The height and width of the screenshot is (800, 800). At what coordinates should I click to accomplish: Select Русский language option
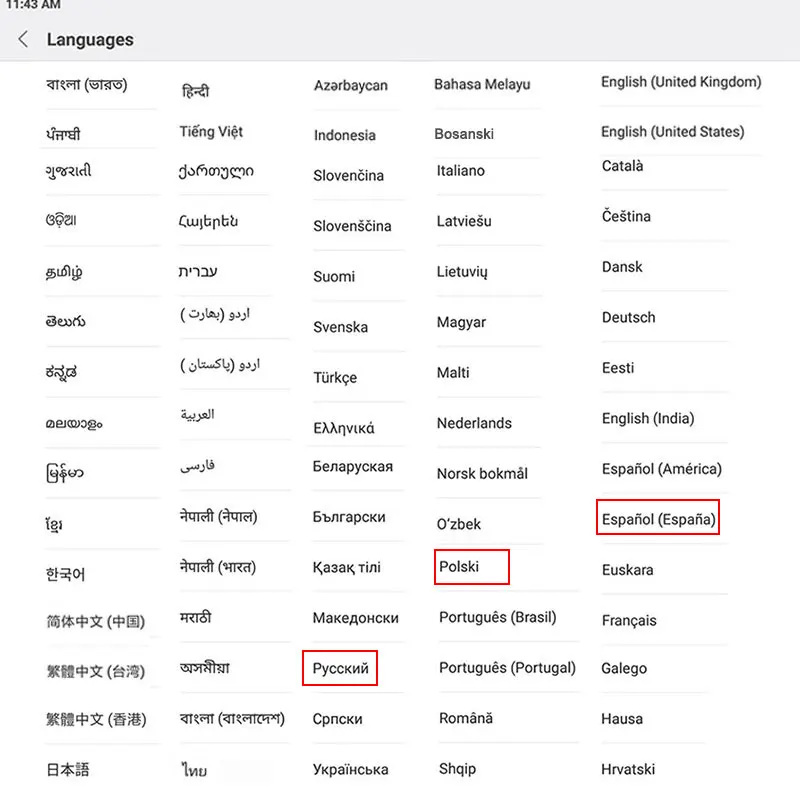pos(340,668)
